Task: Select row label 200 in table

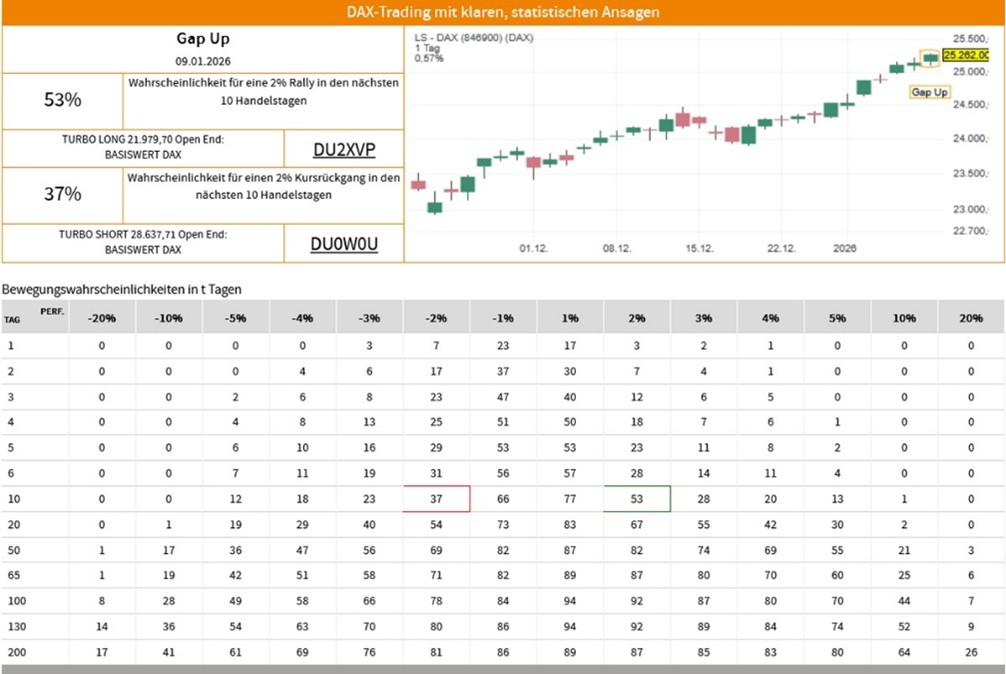Action: [13, 652]
